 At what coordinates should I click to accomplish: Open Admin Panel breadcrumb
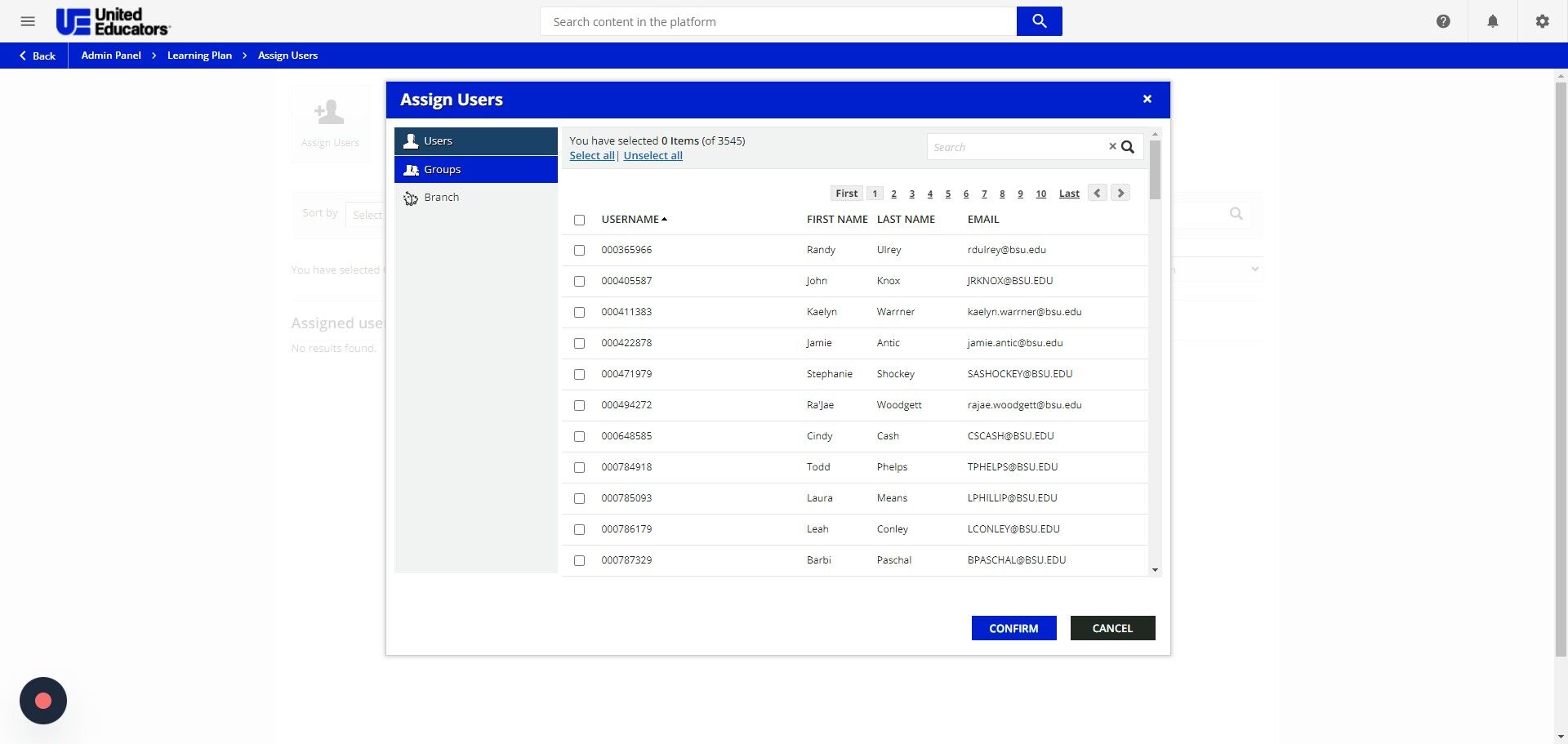click(x=111, y=56)
